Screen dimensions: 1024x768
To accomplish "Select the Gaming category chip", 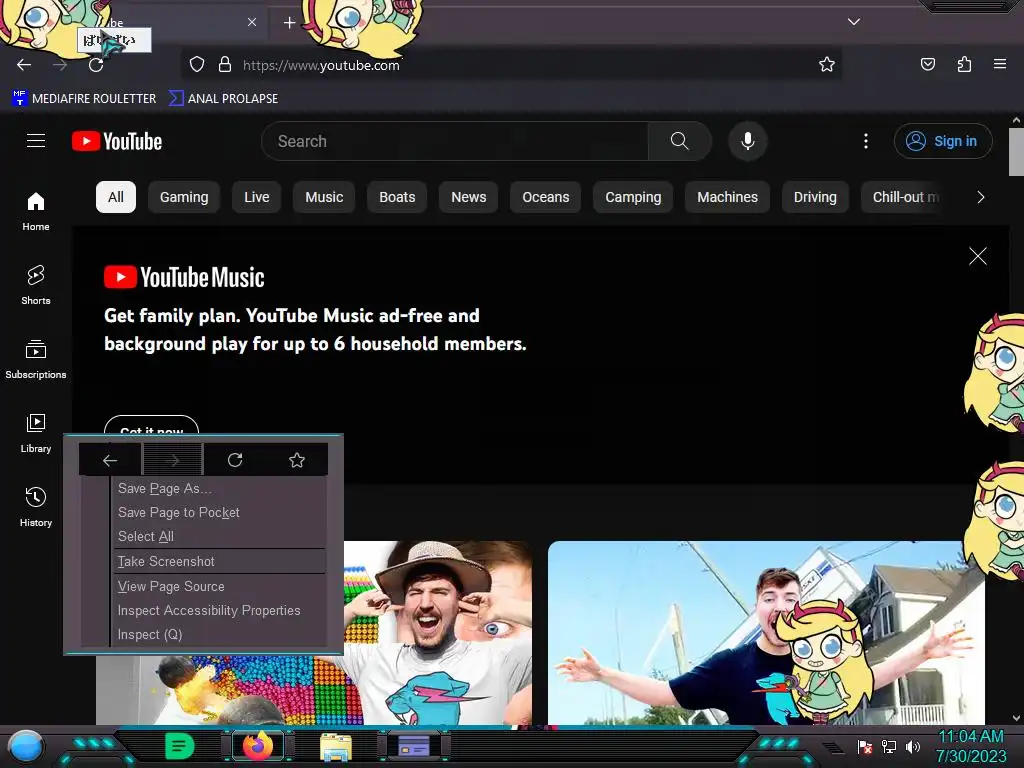I will (x=184, y=197).
